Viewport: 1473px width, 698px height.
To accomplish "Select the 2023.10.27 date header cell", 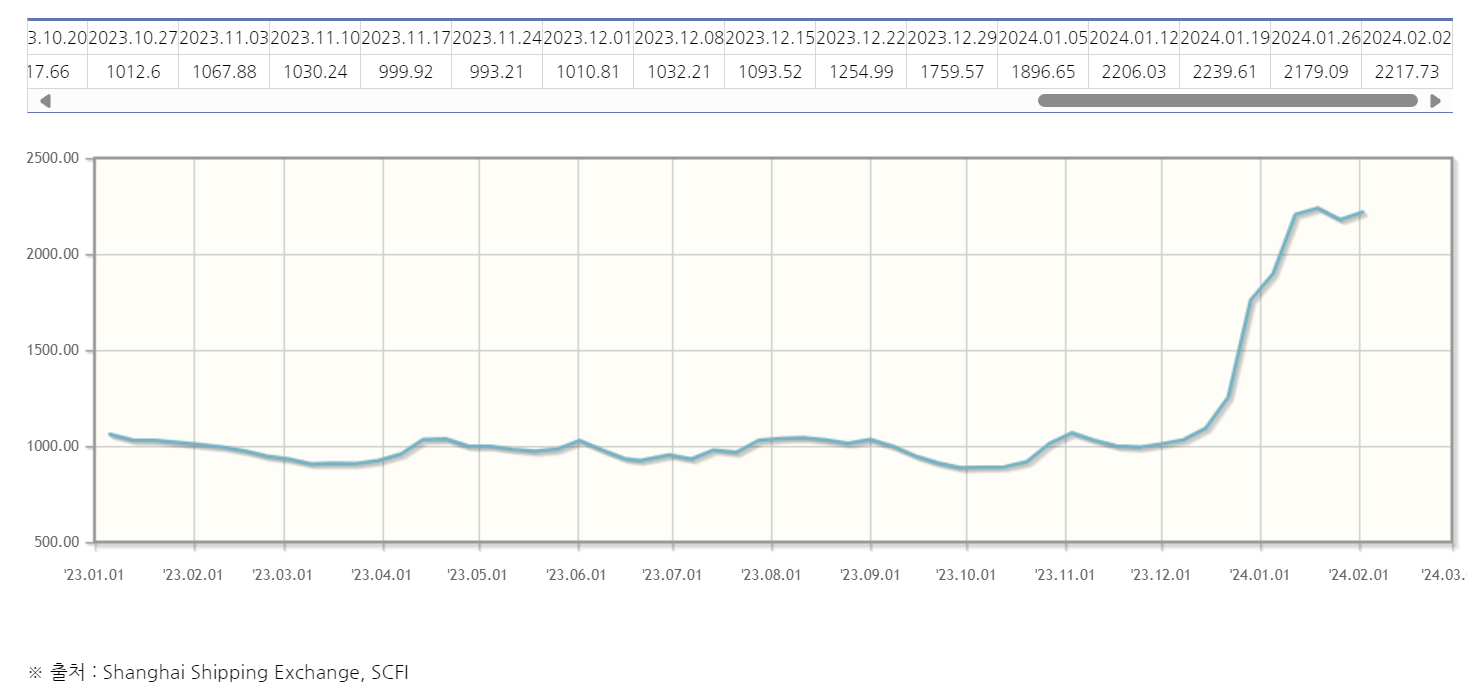I will (x=133, y=38).
